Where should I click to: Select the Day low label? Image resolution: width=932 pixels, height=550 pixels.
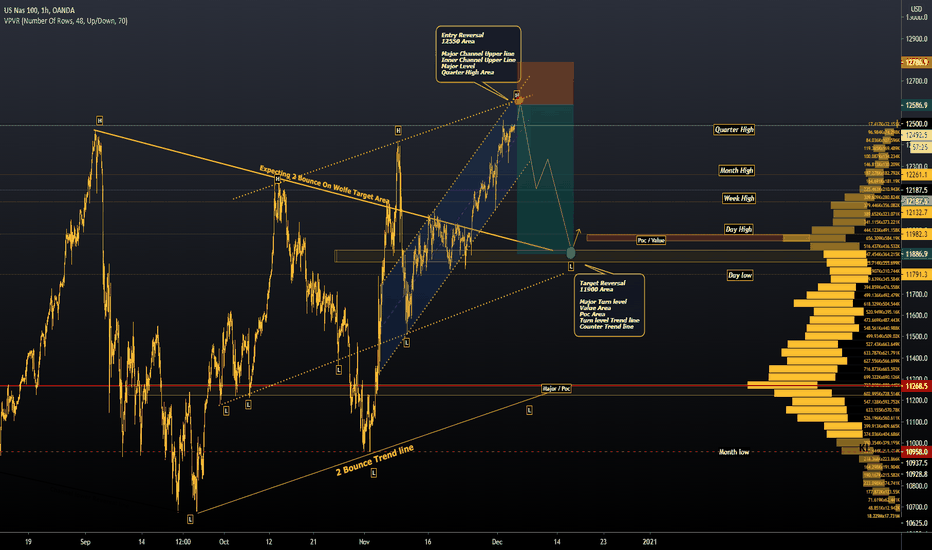[740, 275]
